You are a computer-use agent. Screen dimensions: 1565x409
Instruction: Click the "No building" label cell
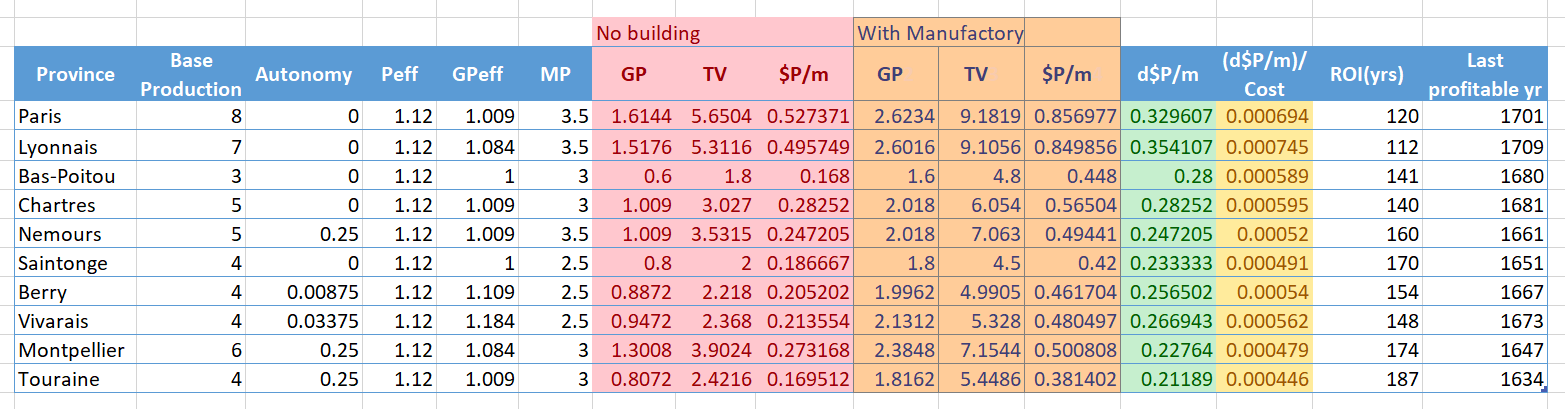click(x=647, y=33)
